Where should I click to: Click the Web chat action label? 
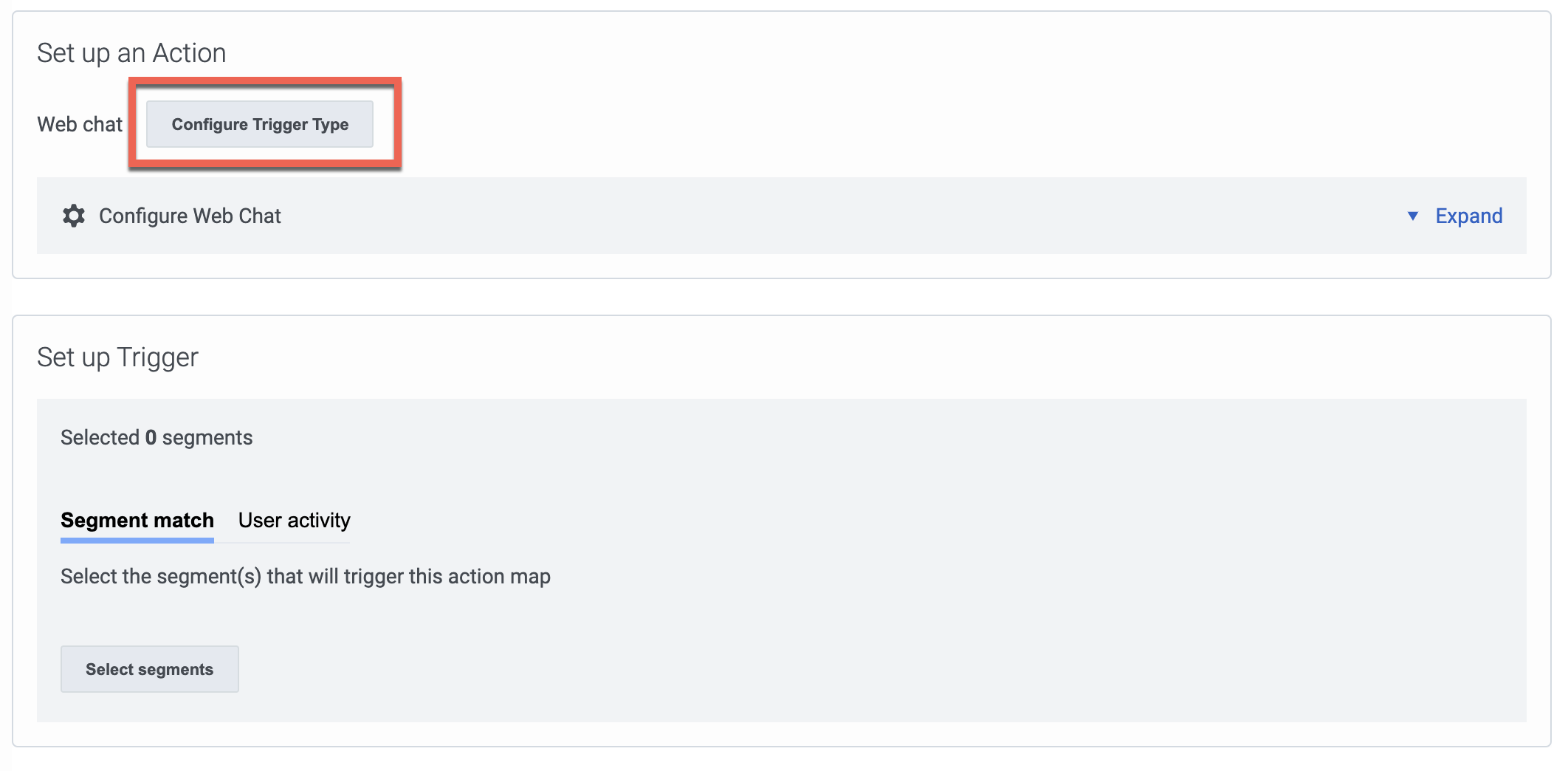(x=80, y=124)
